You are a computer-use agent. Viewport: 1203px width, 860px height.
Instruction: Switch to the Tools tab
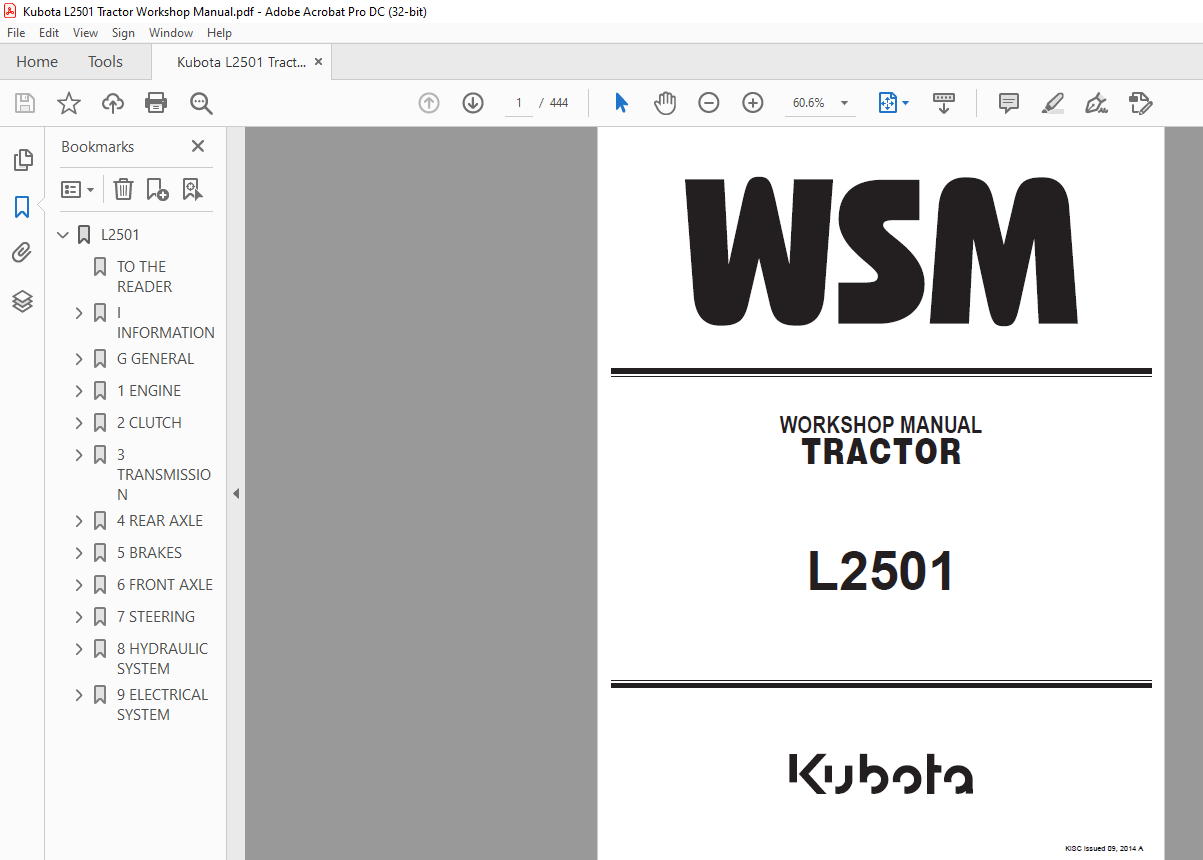[x=105, y=62]
